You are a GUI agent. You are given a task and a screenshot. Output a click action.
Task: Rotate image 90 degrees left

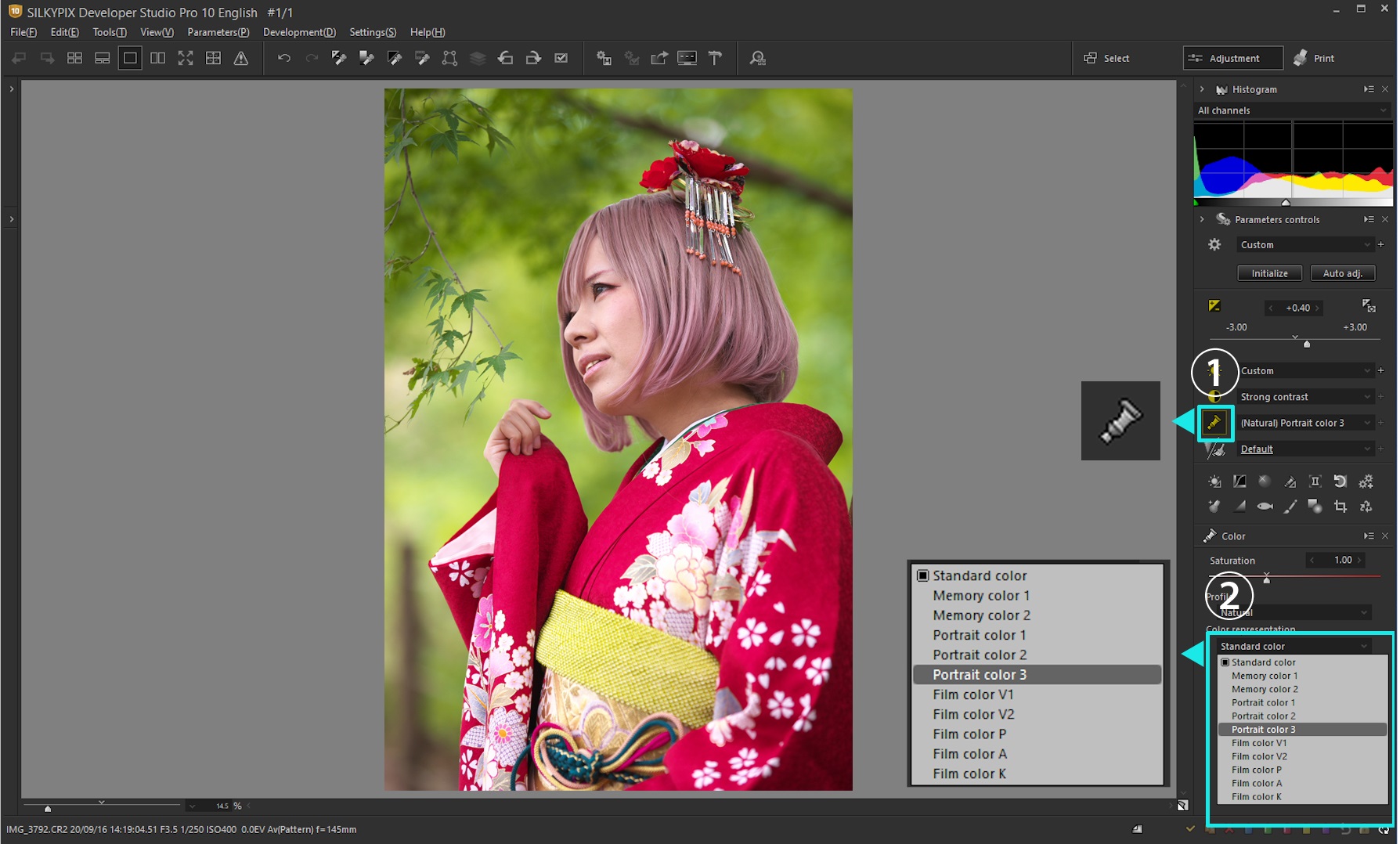[x=506, y=58]
